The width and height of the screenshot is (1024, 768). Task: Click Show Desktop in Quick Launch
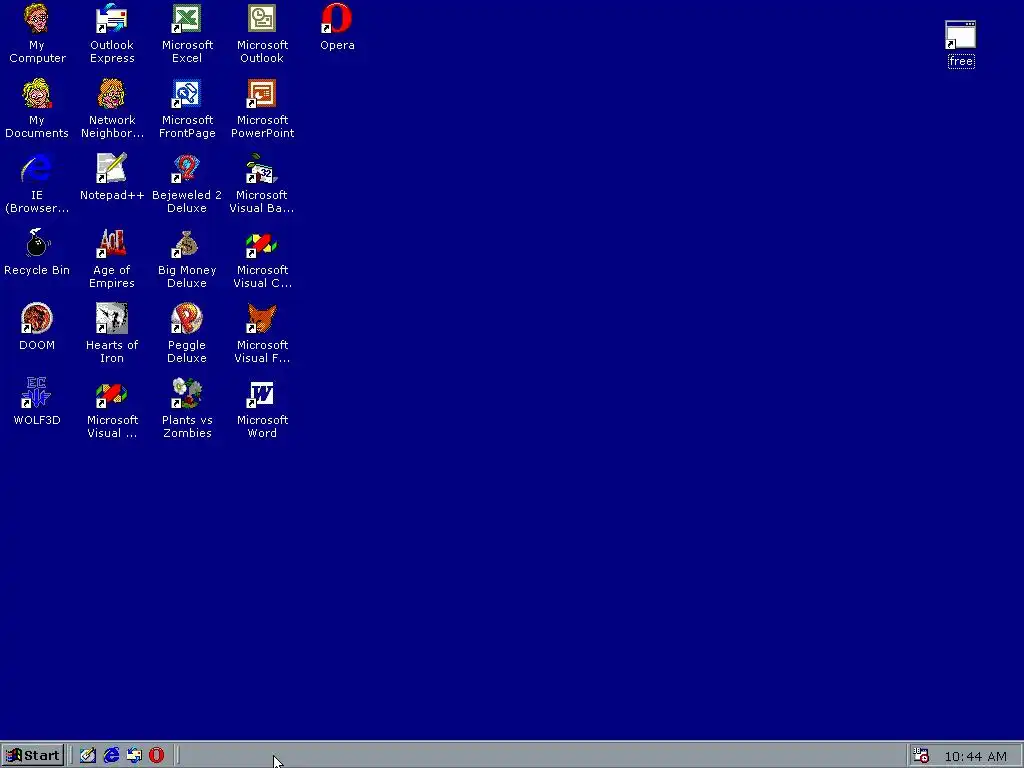[x=88, y=756]
